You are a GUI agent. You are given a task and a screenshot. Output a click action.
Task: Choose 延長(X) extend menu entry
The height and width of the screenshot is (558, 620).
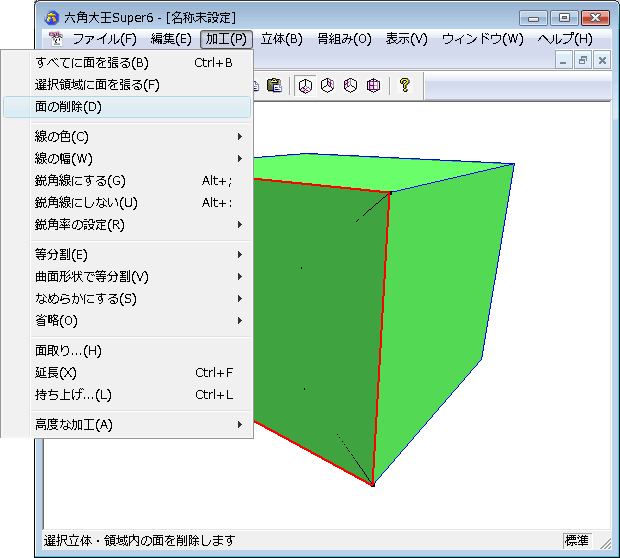coord(127,373)
